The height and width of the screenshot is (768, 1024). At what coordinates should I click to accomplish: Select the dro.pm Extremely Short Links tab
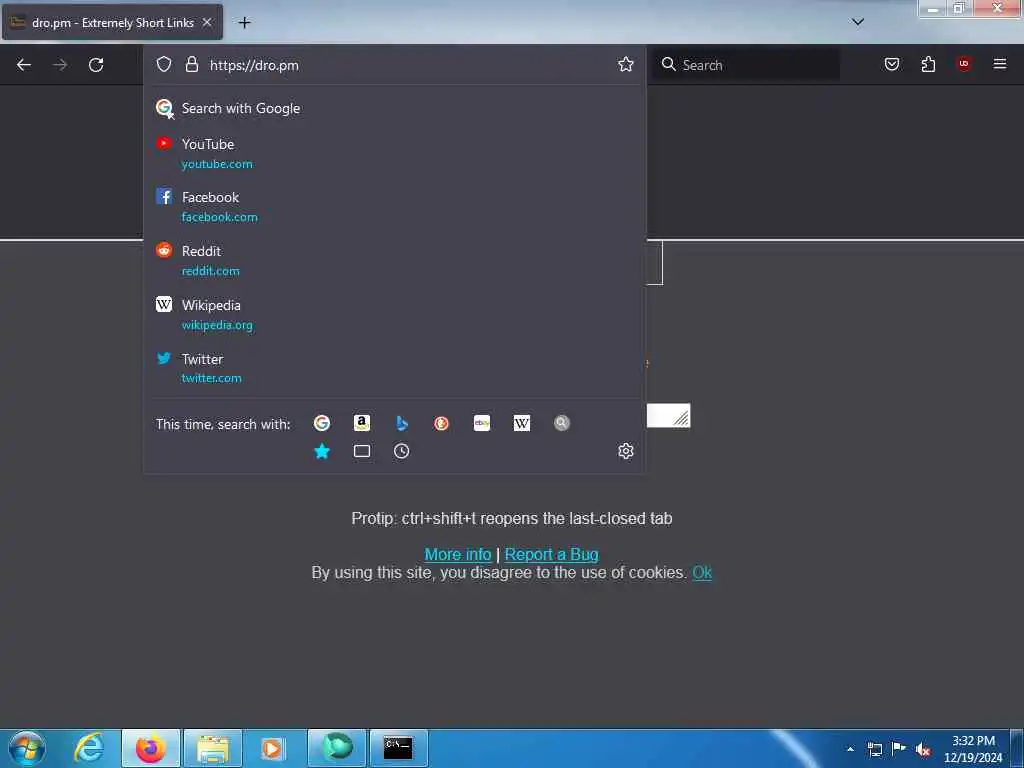tap(112, 22)
